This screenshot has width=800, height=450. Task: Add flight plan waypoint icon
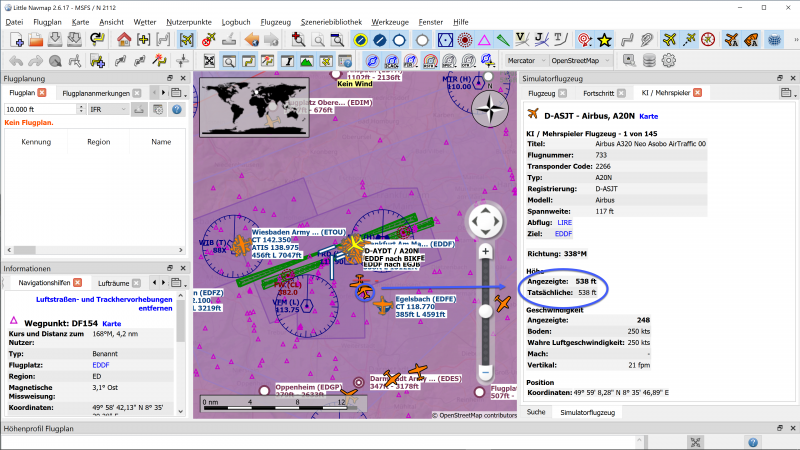(97, 61)
